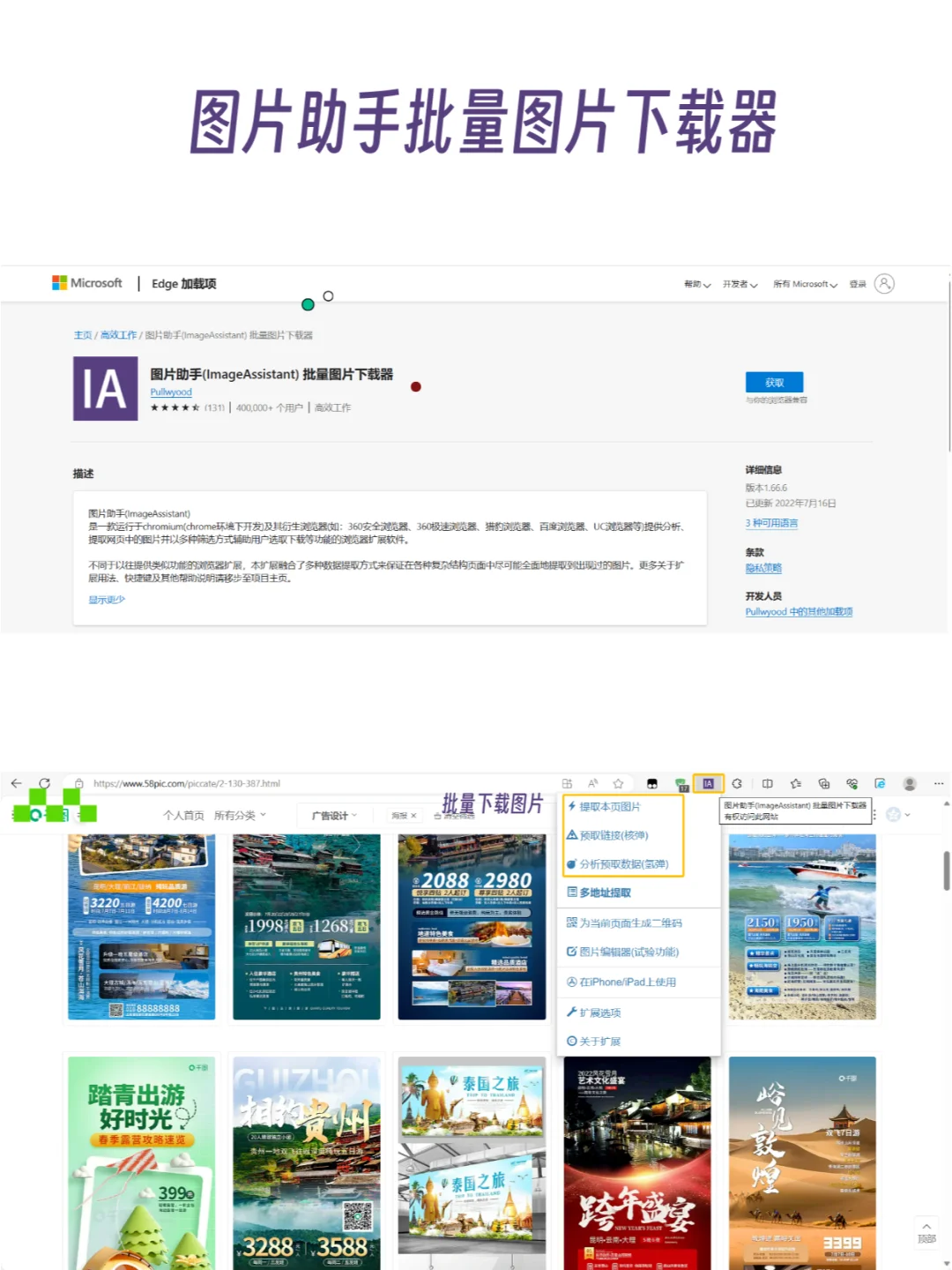Generate QR code for current page

click(x=631, y=923)
